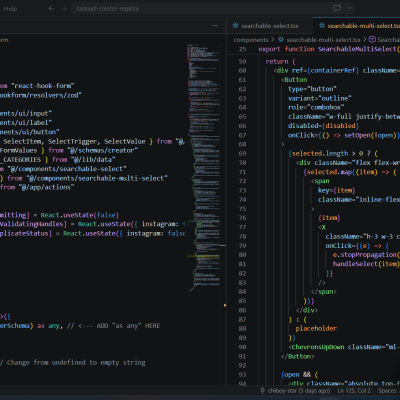Open the components breadcrumb folder
Screen dimensions: 400x400
pyautogui.click(x=251, y=40)
